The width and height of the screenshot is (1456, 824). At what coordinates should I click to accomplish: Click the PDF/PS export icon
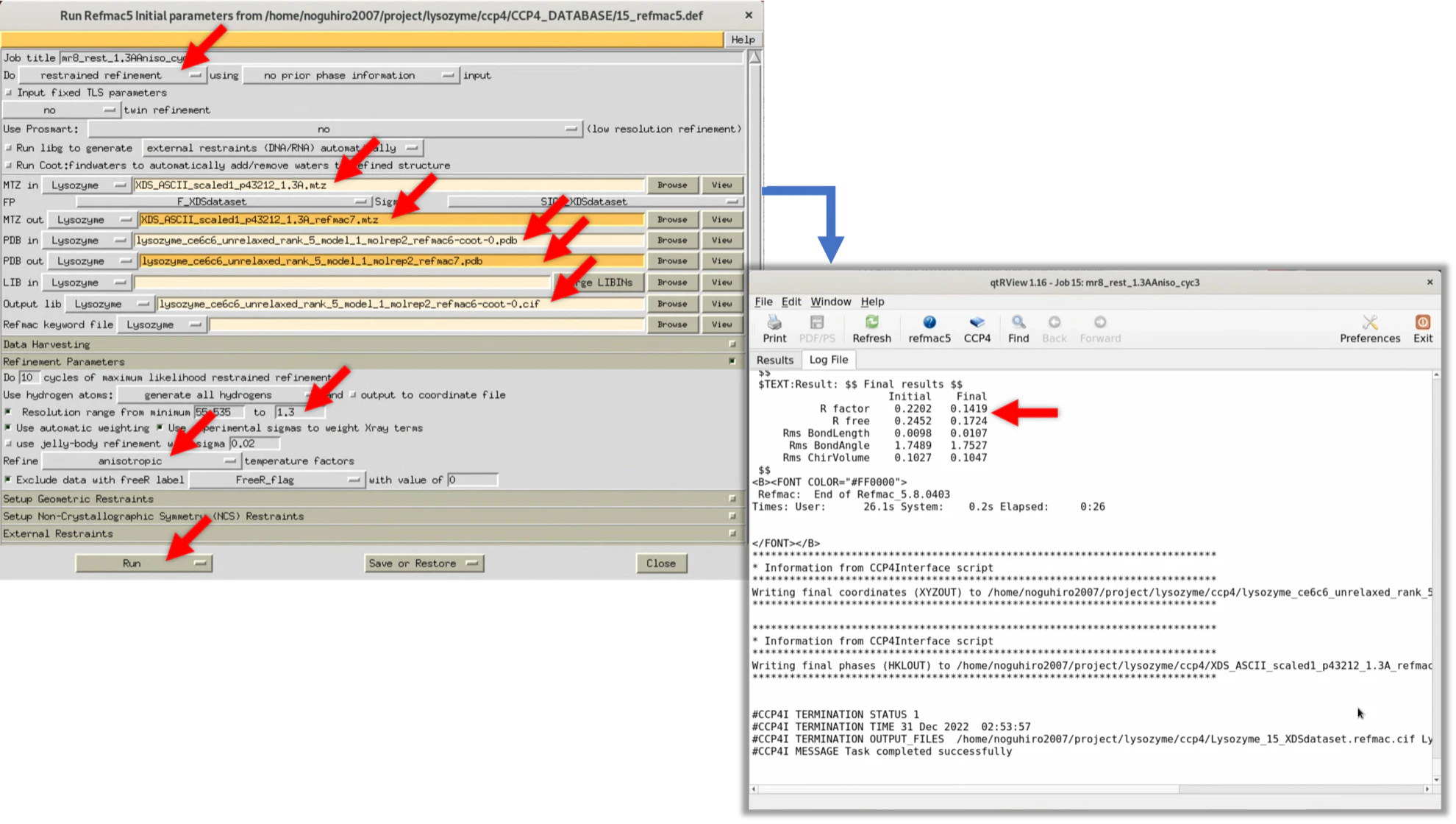[x=817, y=322]
